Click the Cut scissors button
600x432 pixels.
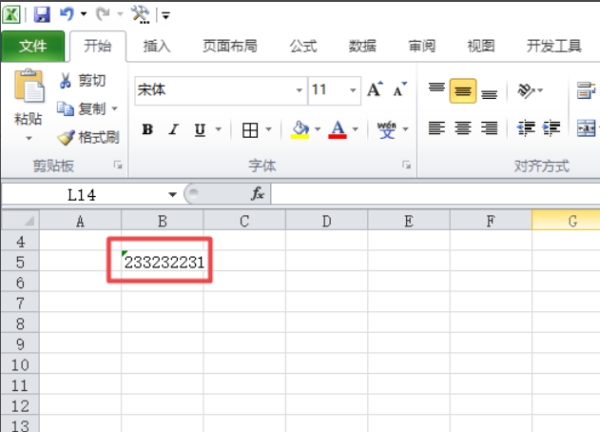click(82, 81)
